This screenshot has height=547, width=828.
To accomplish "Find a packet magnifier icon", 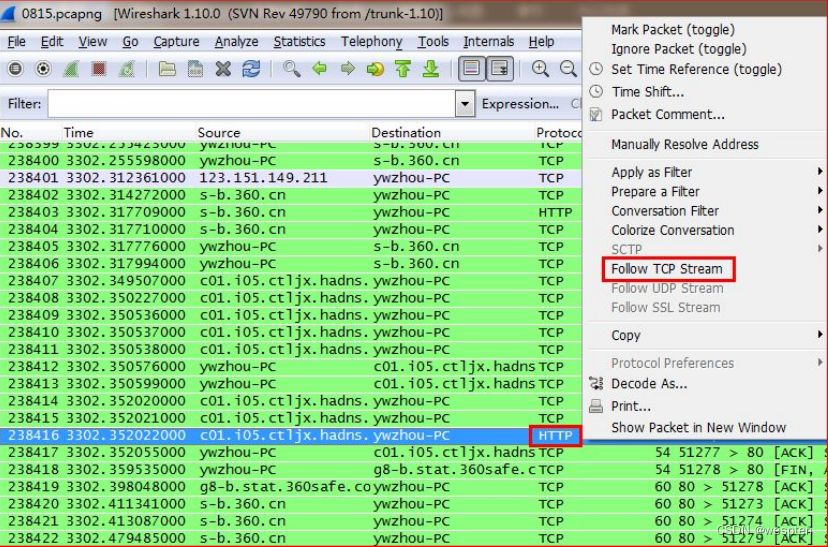I will click(291, 69).
